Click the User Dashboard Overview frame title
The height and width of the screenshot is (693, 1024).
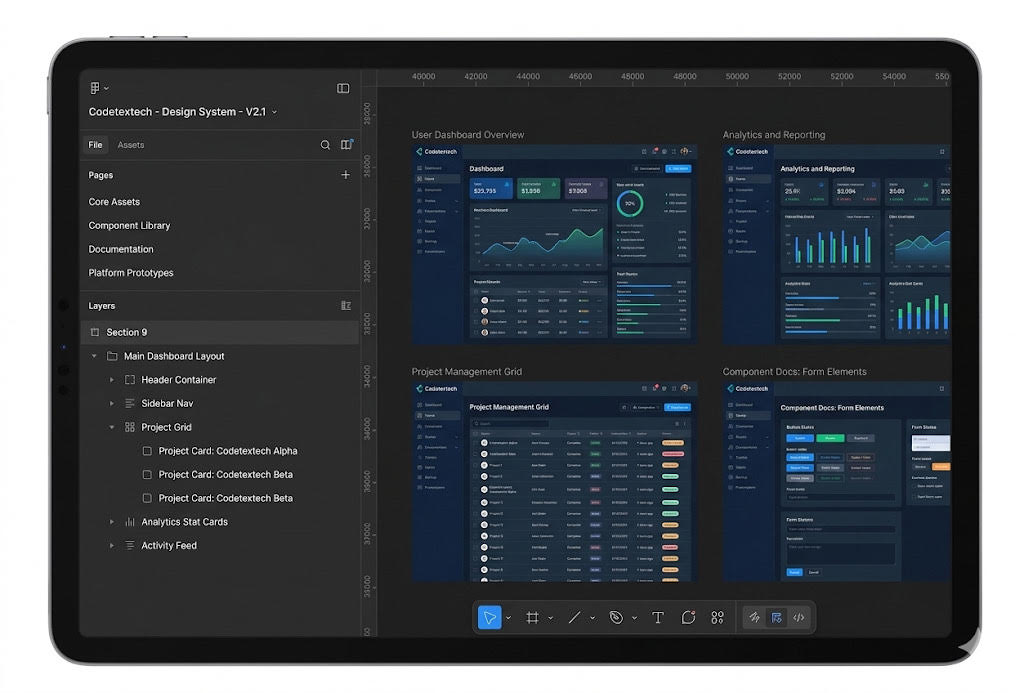[x=468, y=135]
